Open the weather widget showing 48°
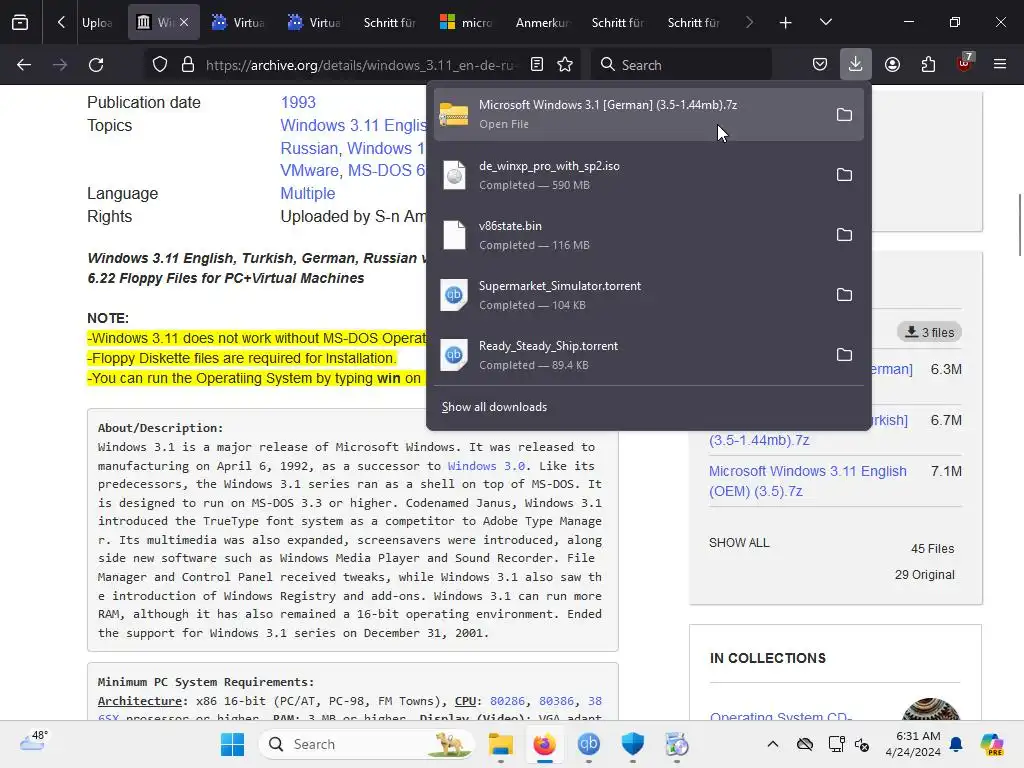The width and height of the screenshot is (1024, 768). 34,742
